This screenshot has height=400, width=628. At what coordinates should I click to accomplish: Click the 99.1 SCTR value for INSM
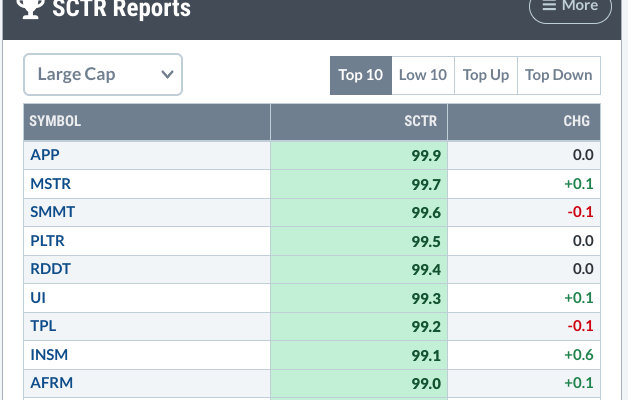pyautogui.click(x=426, y=356)
